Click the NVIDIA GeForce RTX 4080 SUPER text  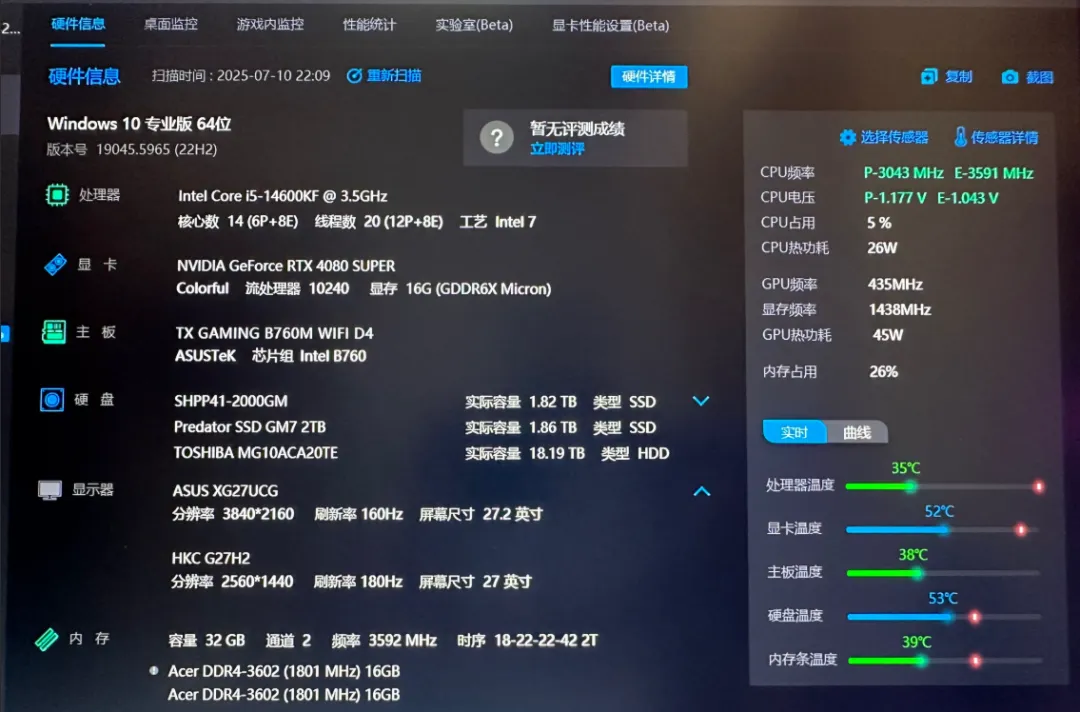[x=286, y=266]
